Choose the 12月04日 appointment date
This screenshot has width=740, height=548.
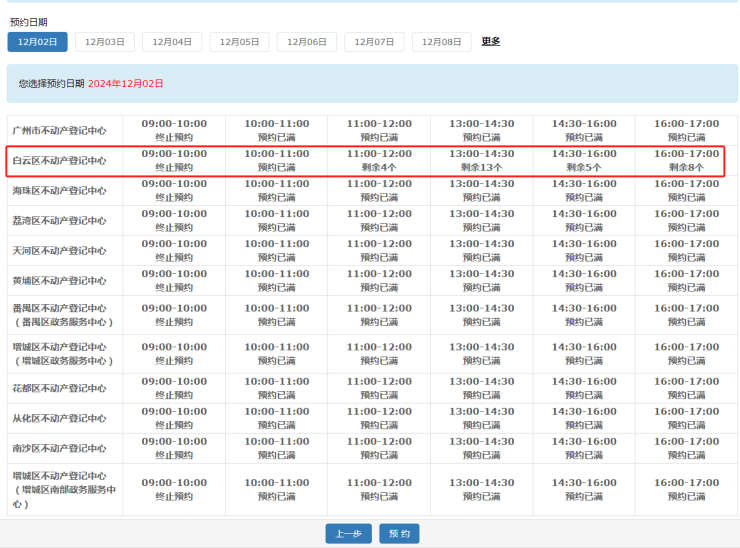pyautogui.click(x=172, y=42)
